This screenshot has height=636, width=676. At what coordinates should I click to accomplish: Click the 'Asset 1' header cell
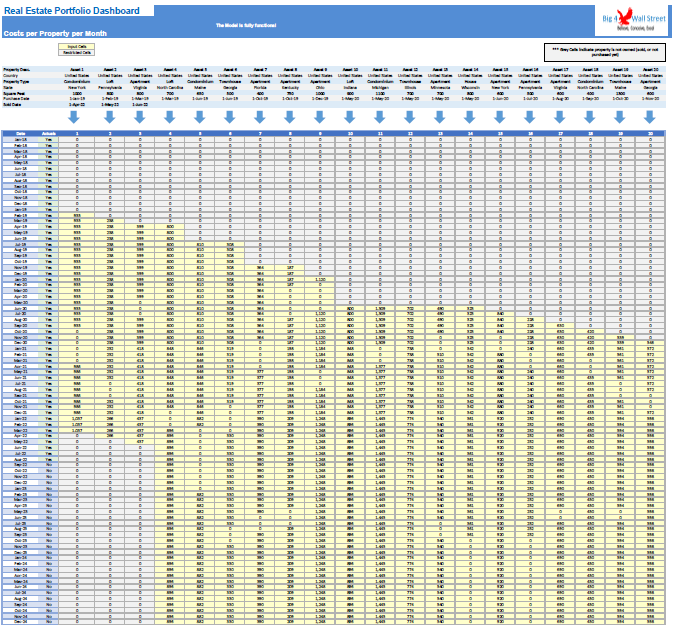pos(77,69)
